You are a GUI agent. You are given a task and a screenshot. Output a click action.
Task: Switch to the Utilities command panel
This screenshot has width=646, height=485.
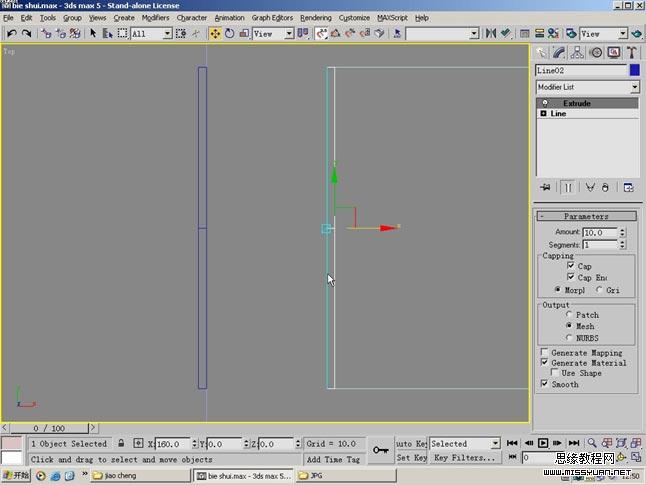632,53
